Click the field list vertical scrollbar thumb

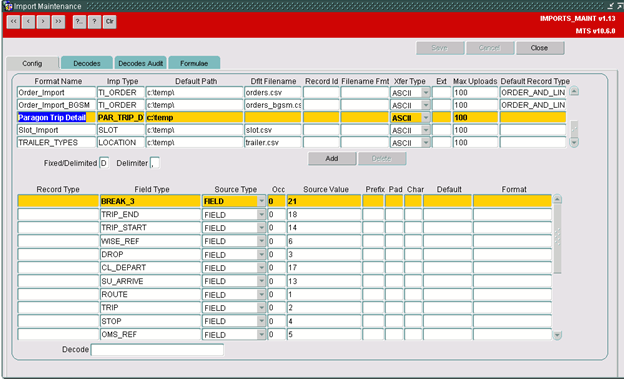(x=557, y=239)
